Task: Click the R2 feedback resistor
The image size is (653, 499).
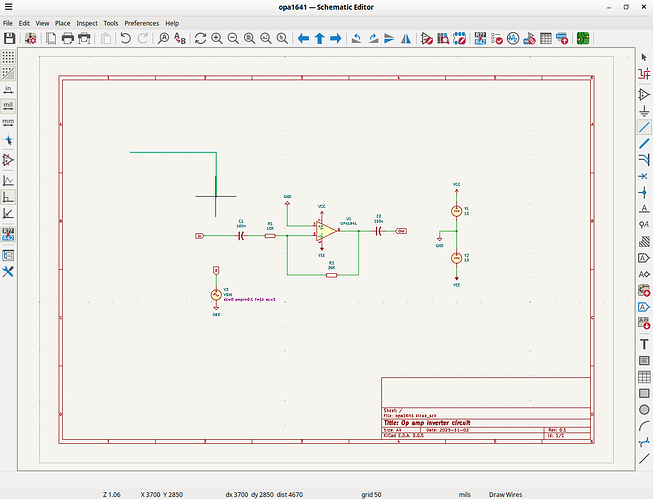Action: (x=331, y=273)
